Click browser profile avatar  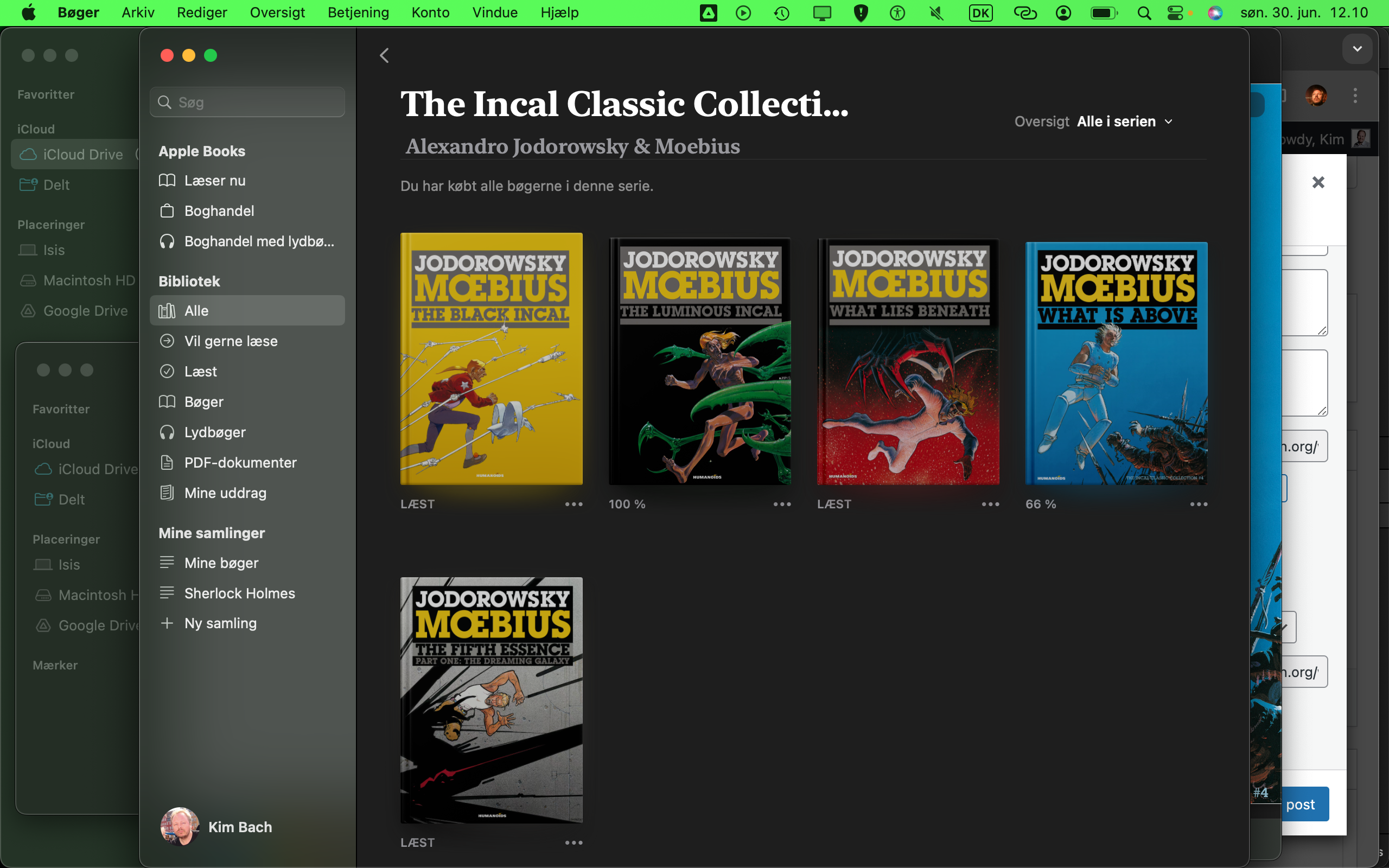(x=1316, y=95)
